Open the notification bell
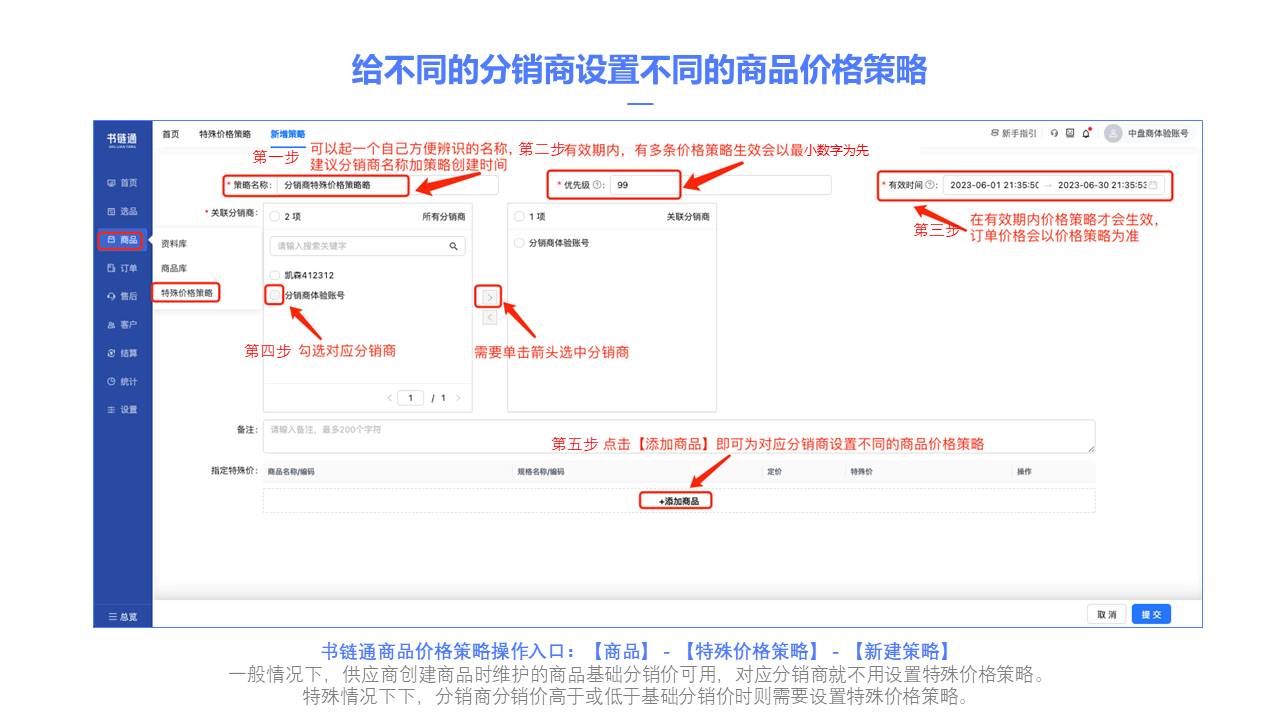Image resolution: width=1280 pixels, height=720 pixels. (x=1086, y=133)
